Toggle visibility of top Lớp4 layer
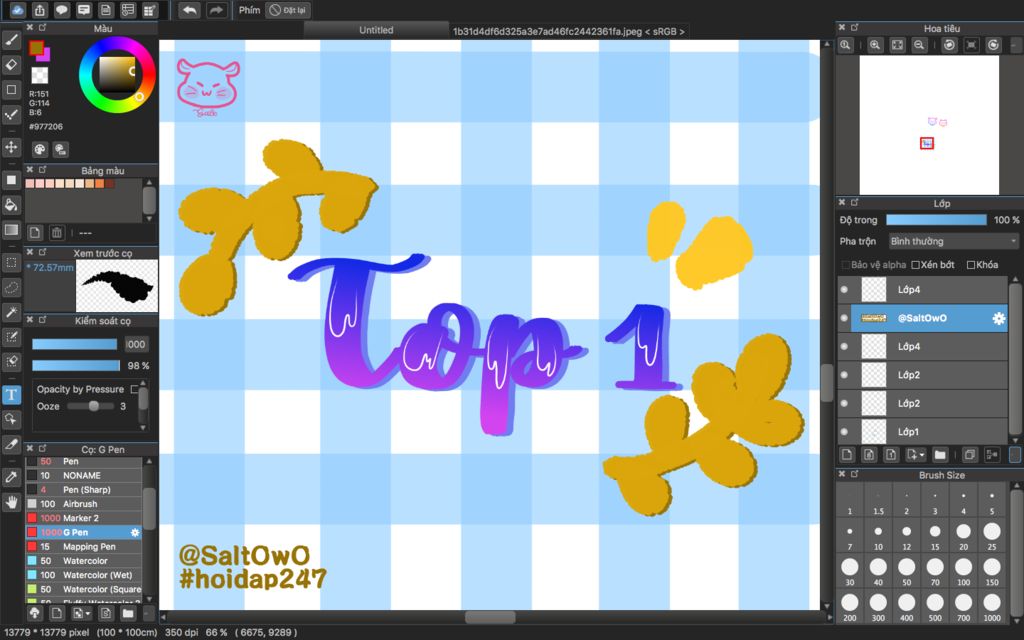1024x640 pixels. [844, 289]
